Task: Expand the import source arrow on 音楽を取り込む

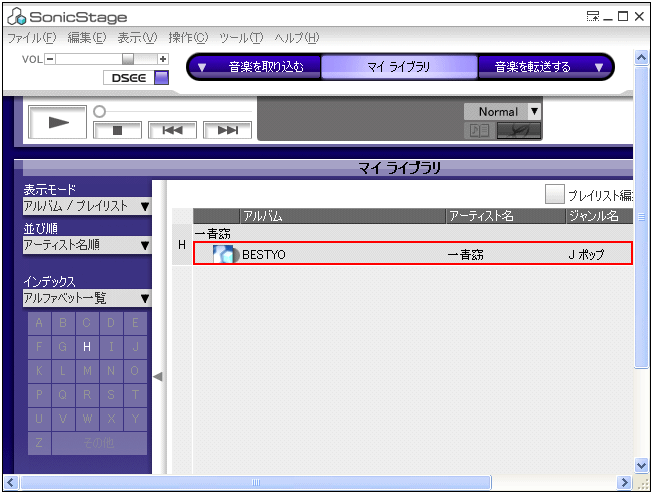Action: (202, 67)
